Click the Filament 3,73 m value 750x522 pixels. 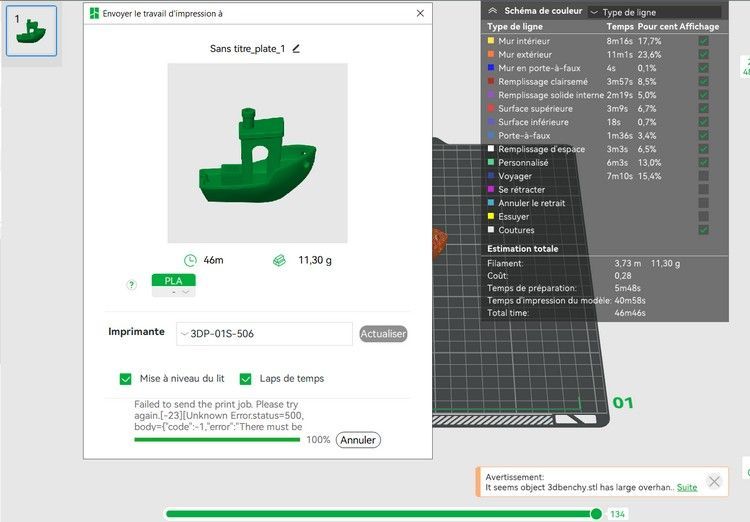click(628, 263)
